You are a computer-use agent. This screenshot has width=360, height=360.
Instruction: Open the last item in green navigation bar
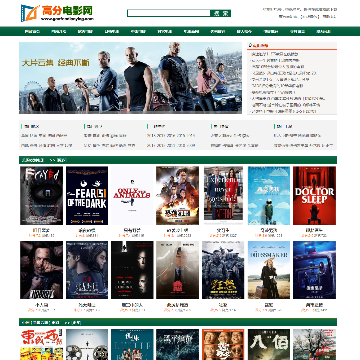[x=323, y=32]
